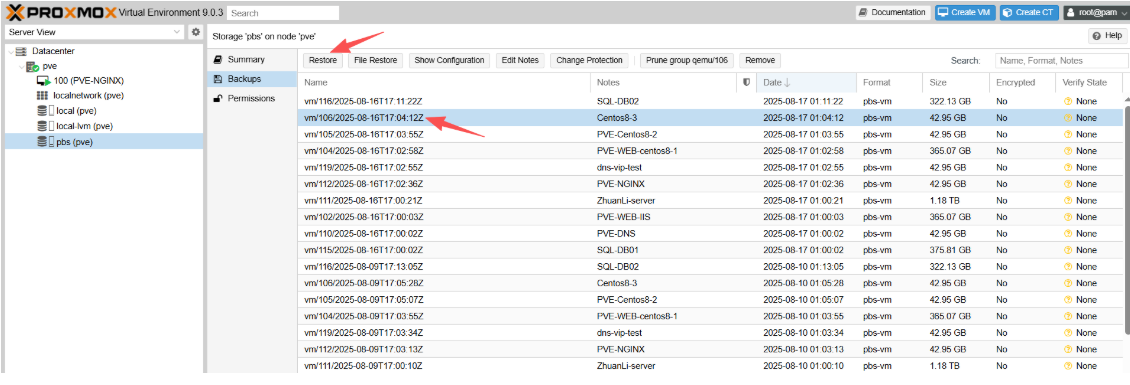Sort by the Date column header
The height and width of the screenshot is (385, 1130).
click(x=806, y=83)
